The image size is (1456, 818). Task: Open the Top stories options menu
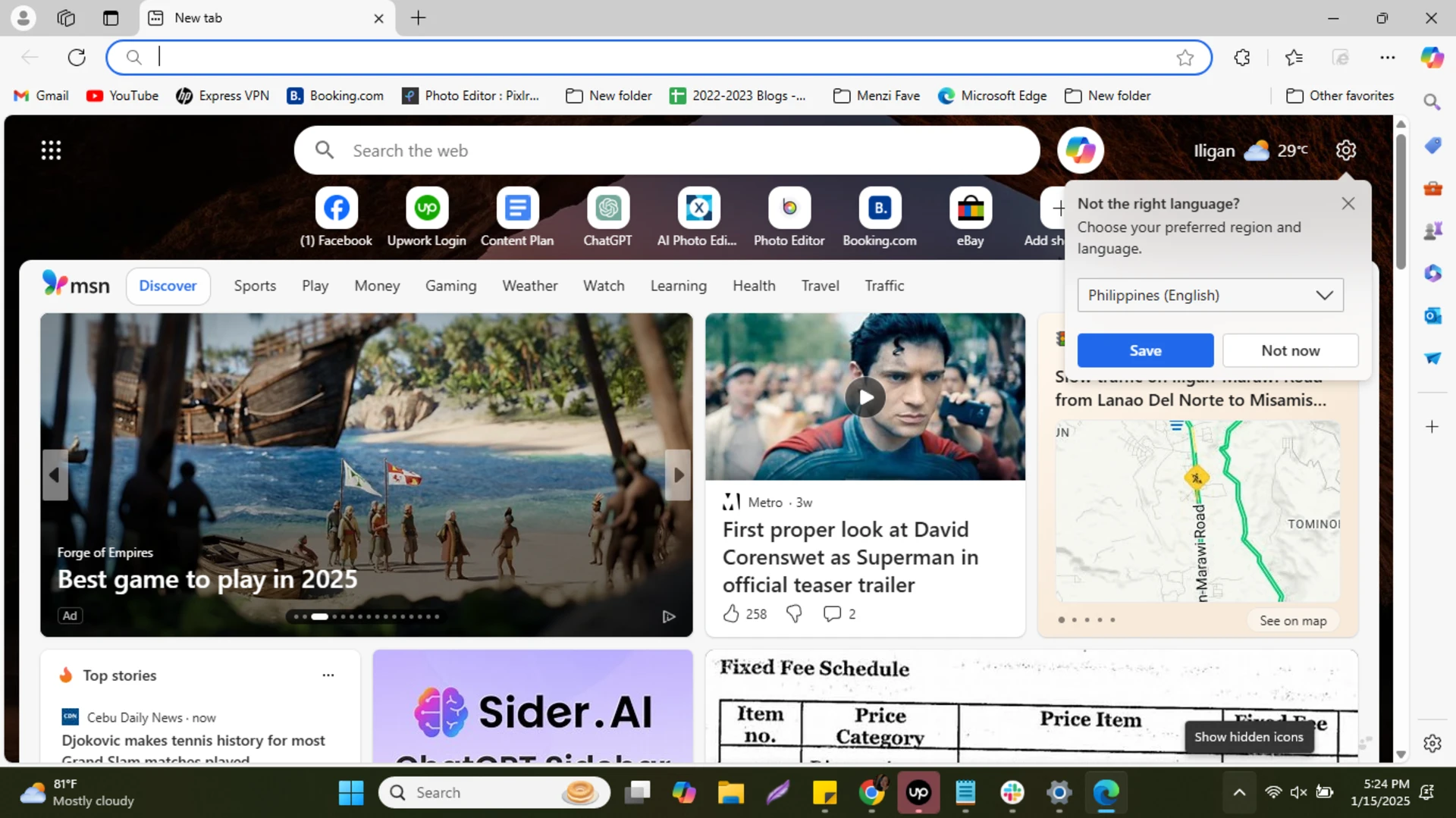point(328,675)
